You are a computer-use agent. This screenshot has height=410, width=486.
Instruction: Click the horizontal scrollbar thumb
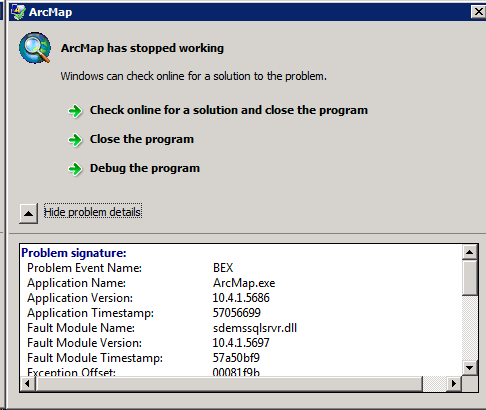pyautogui.click(x=229, y=384)
